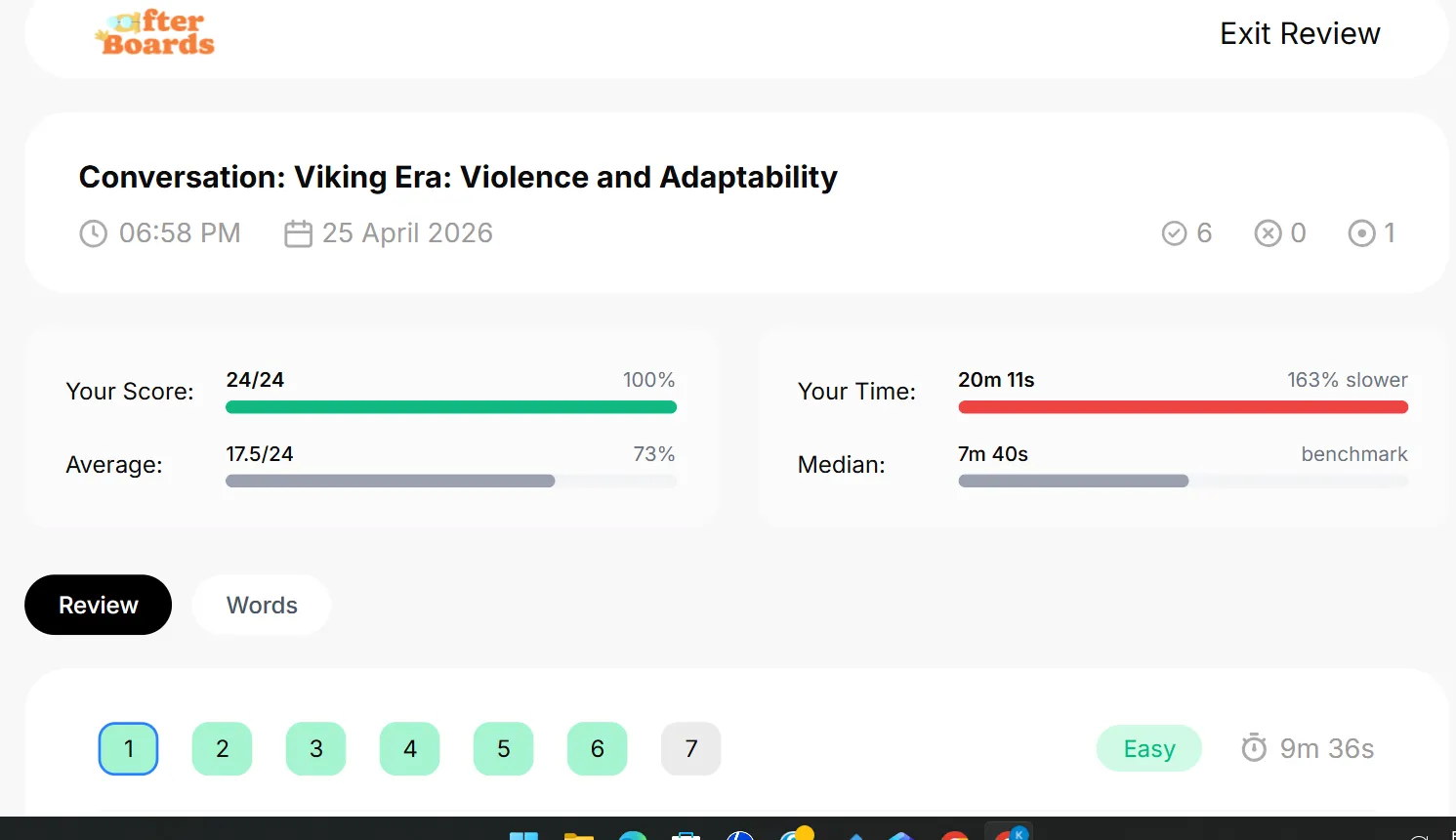Click the time value 20m 11s
The image size is (1456, 840).
[x=996, y=380]
